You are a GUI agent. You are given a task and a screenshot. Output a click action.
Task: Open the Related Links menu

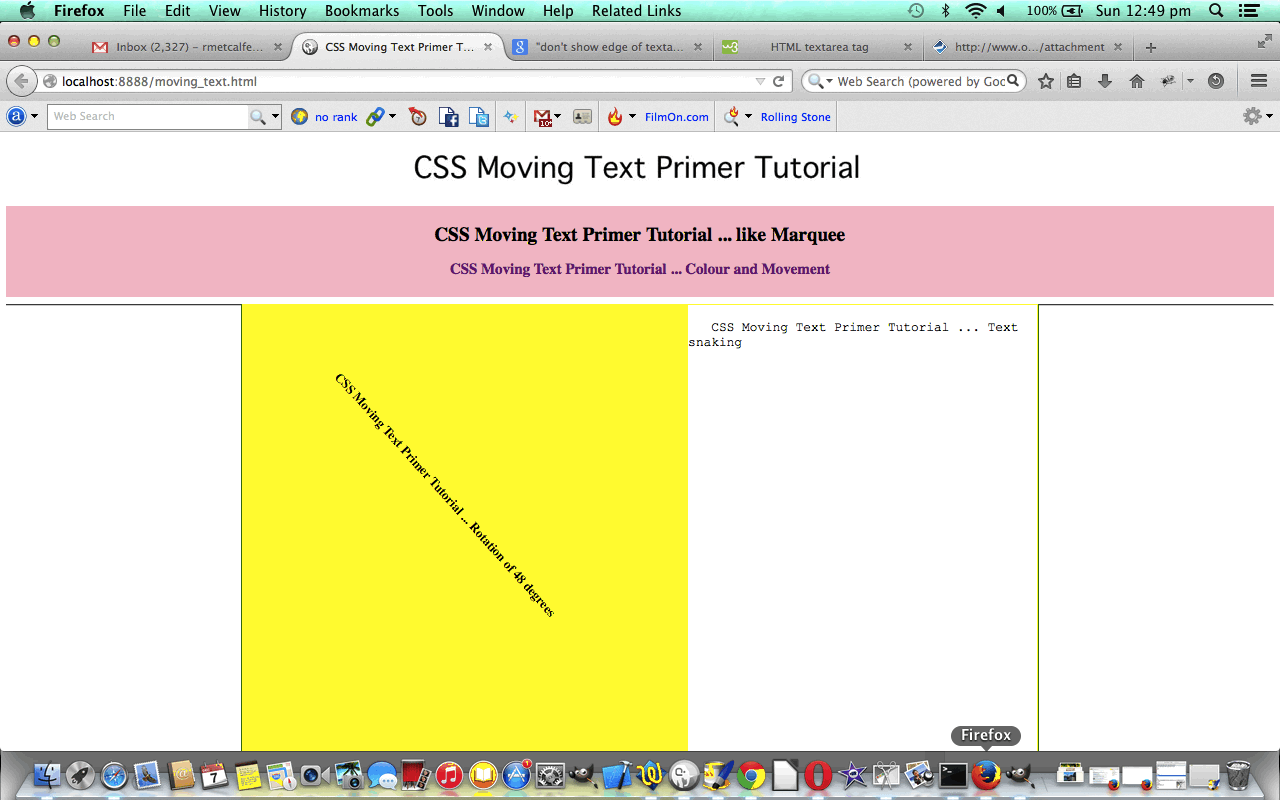tap(636, 11)
